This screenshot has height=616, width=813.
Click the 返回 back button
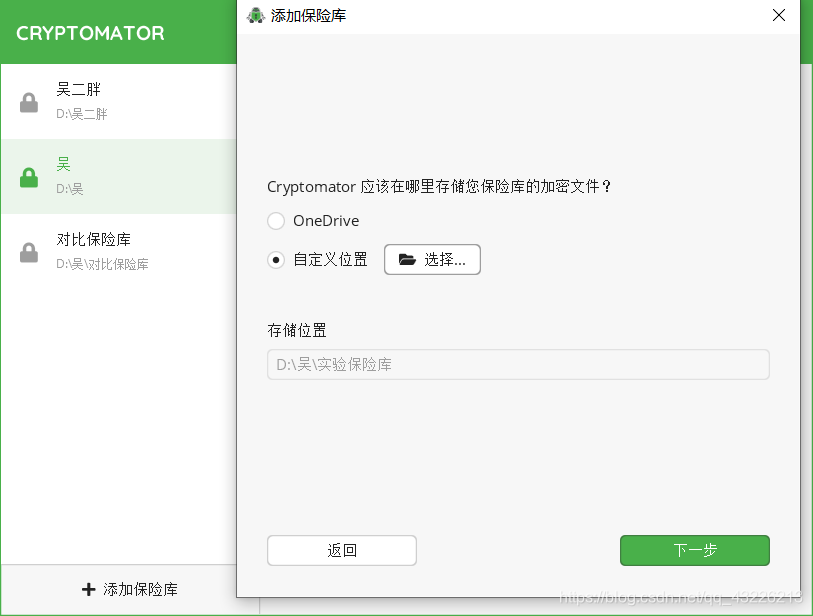[342, 550]
